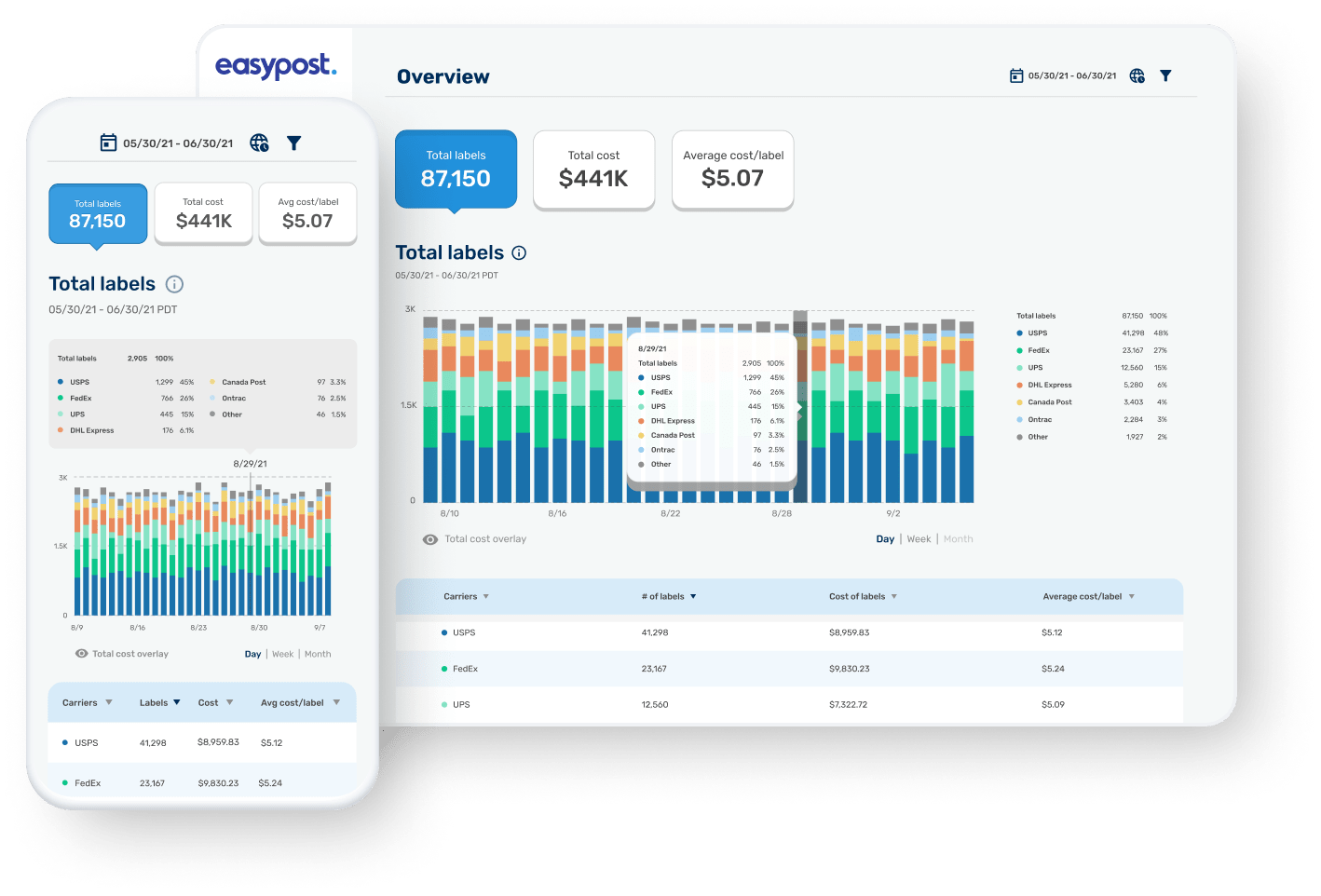
Task: Click USPS row in desktop carriers table
Action: click(789, 632)
